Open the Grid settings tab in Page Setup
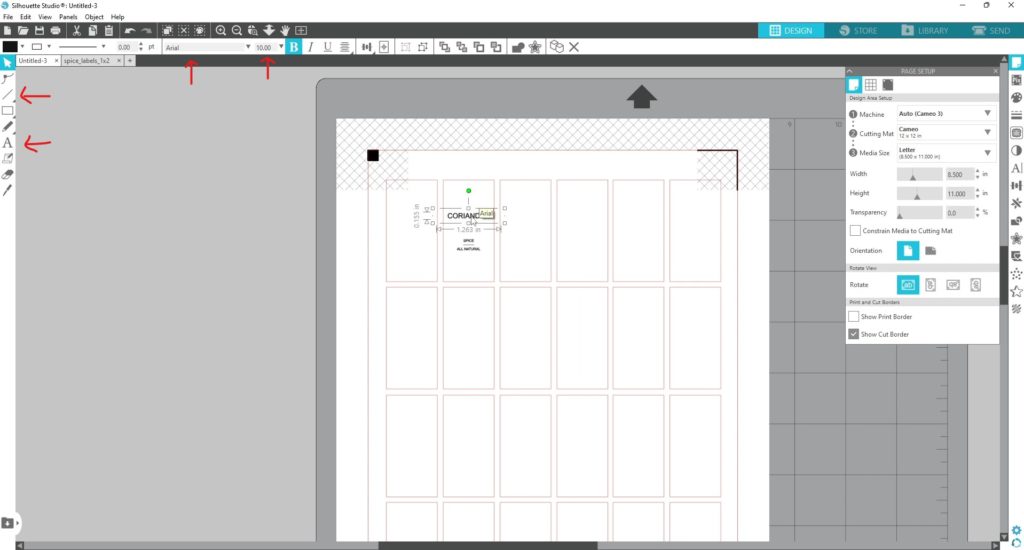 (x=871, y=85)
